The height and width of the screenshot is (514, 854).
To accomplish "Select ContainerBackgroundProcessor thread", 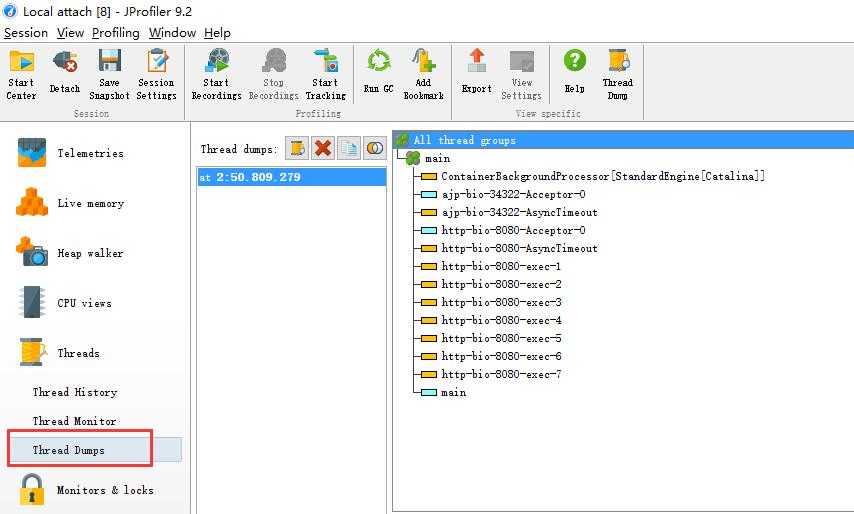I will 593,176.
